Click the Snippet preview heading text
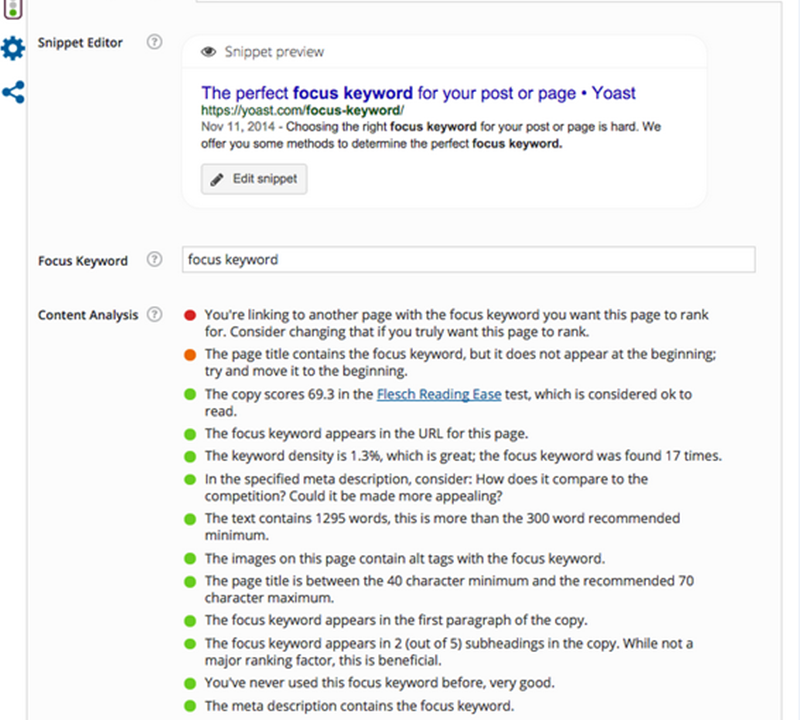Screen dimensions: 800x720 [x=273, y=52]
